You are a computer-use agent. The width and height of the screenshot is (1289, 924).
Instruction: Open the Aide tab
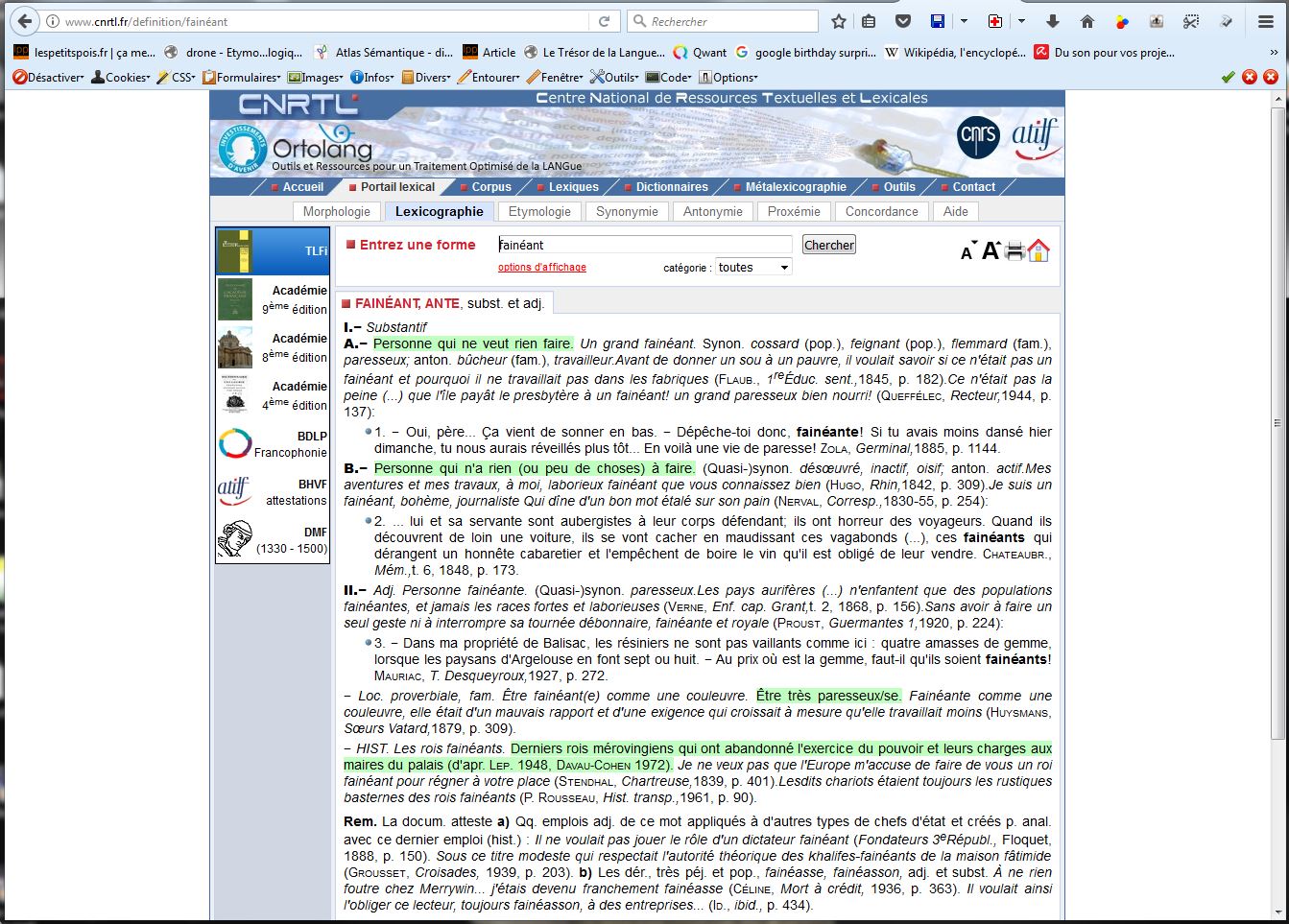(x=956, y=211)
